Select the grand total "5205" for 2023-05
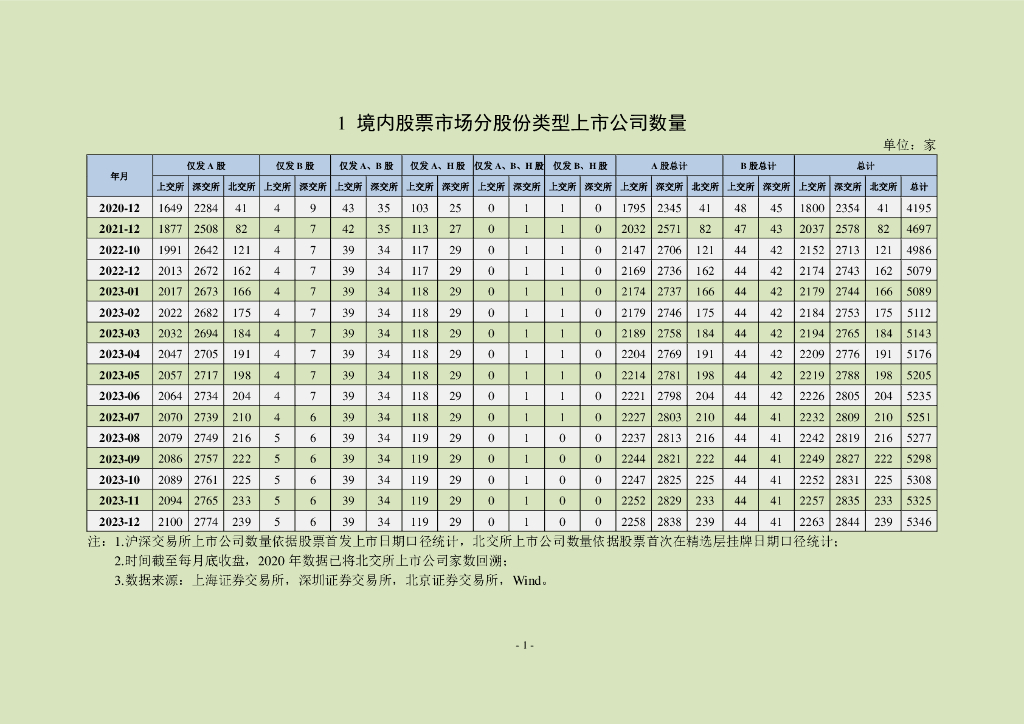This screenshot has height=724, width=1024. coord(919,375)
